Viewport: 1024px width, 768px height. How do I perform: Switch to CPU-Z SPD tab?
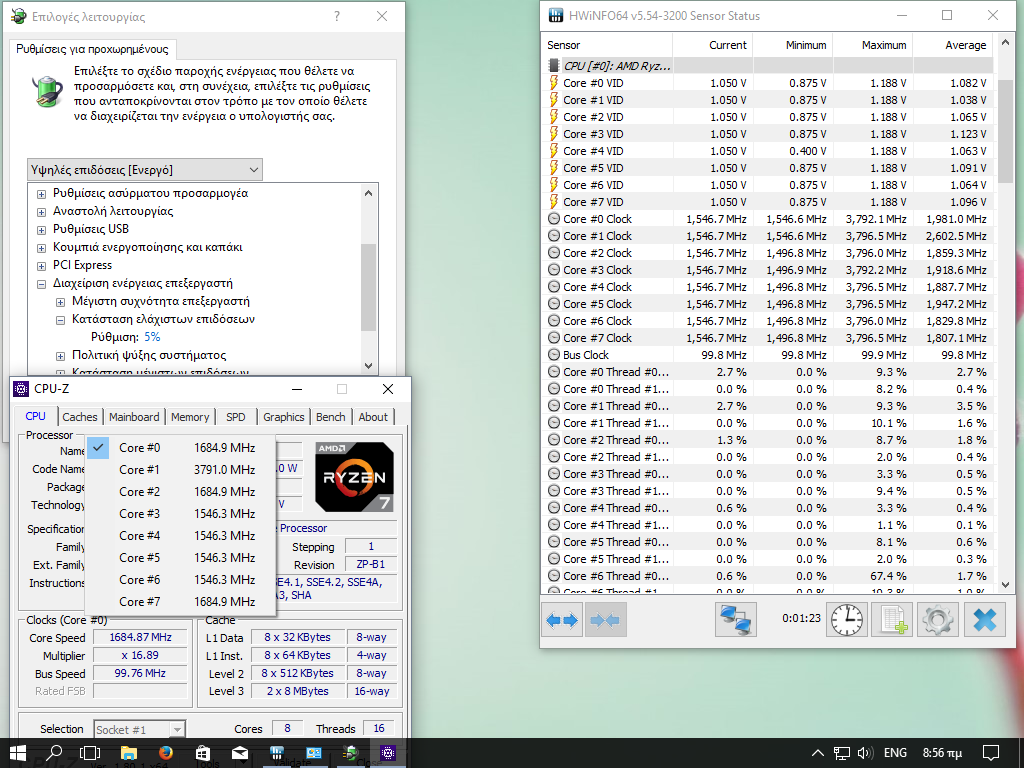(236, 417)
